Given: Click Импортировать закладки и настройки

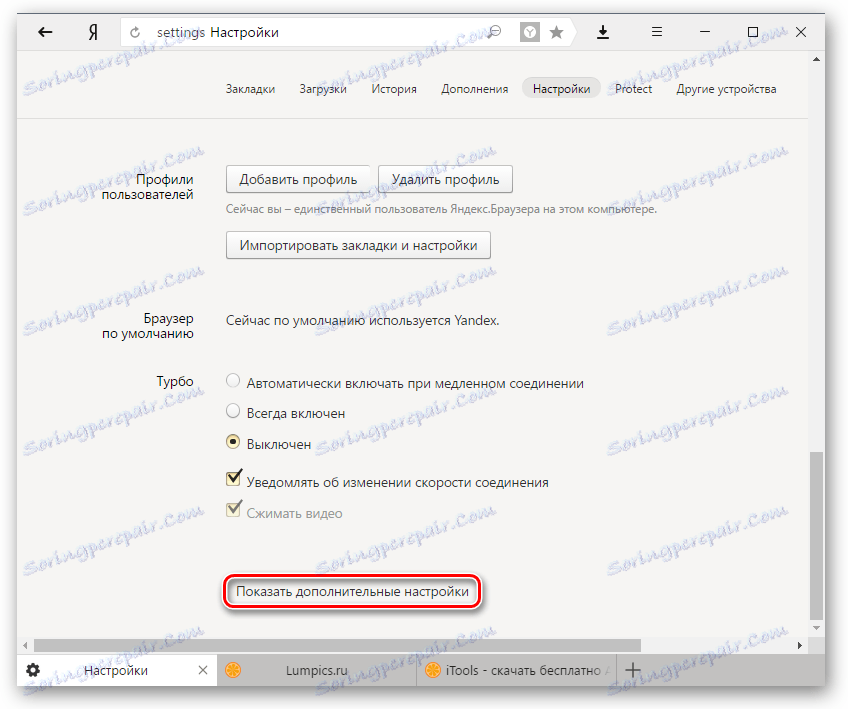Looking at the screenshot, I should click(x=358, y=246).
